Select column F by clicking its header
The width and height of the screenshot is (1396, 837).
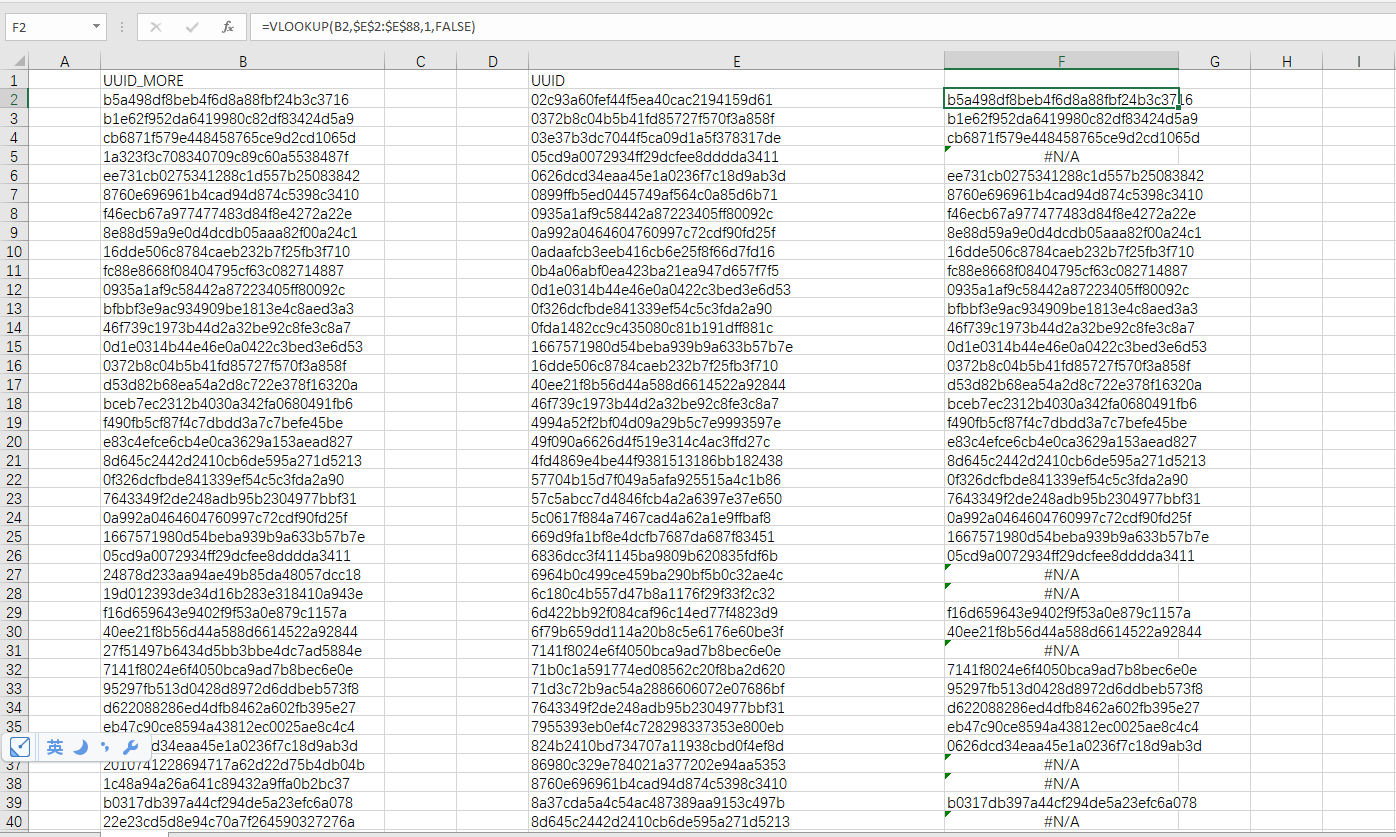[1061, 61]
